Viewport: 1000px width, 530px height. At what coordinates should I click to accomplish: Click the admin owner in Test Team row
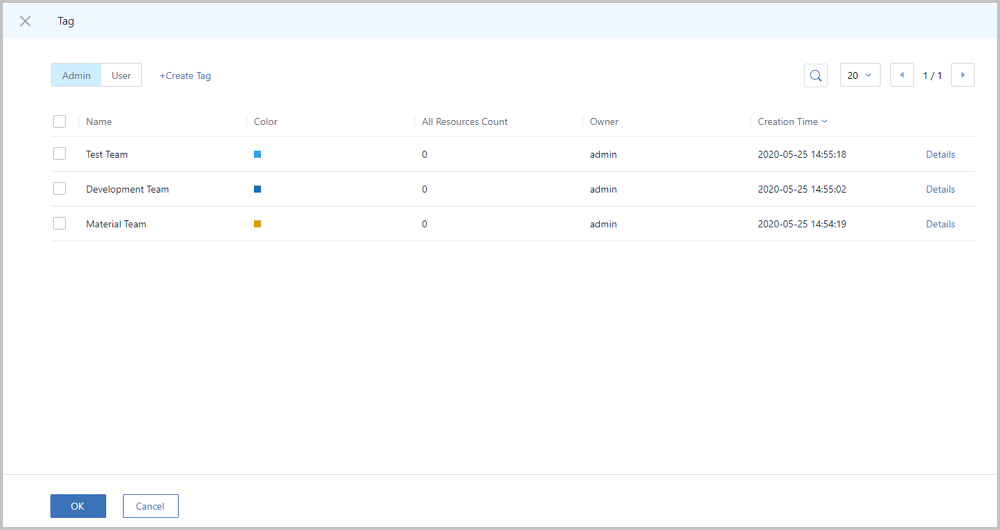[x=603, y=154]
